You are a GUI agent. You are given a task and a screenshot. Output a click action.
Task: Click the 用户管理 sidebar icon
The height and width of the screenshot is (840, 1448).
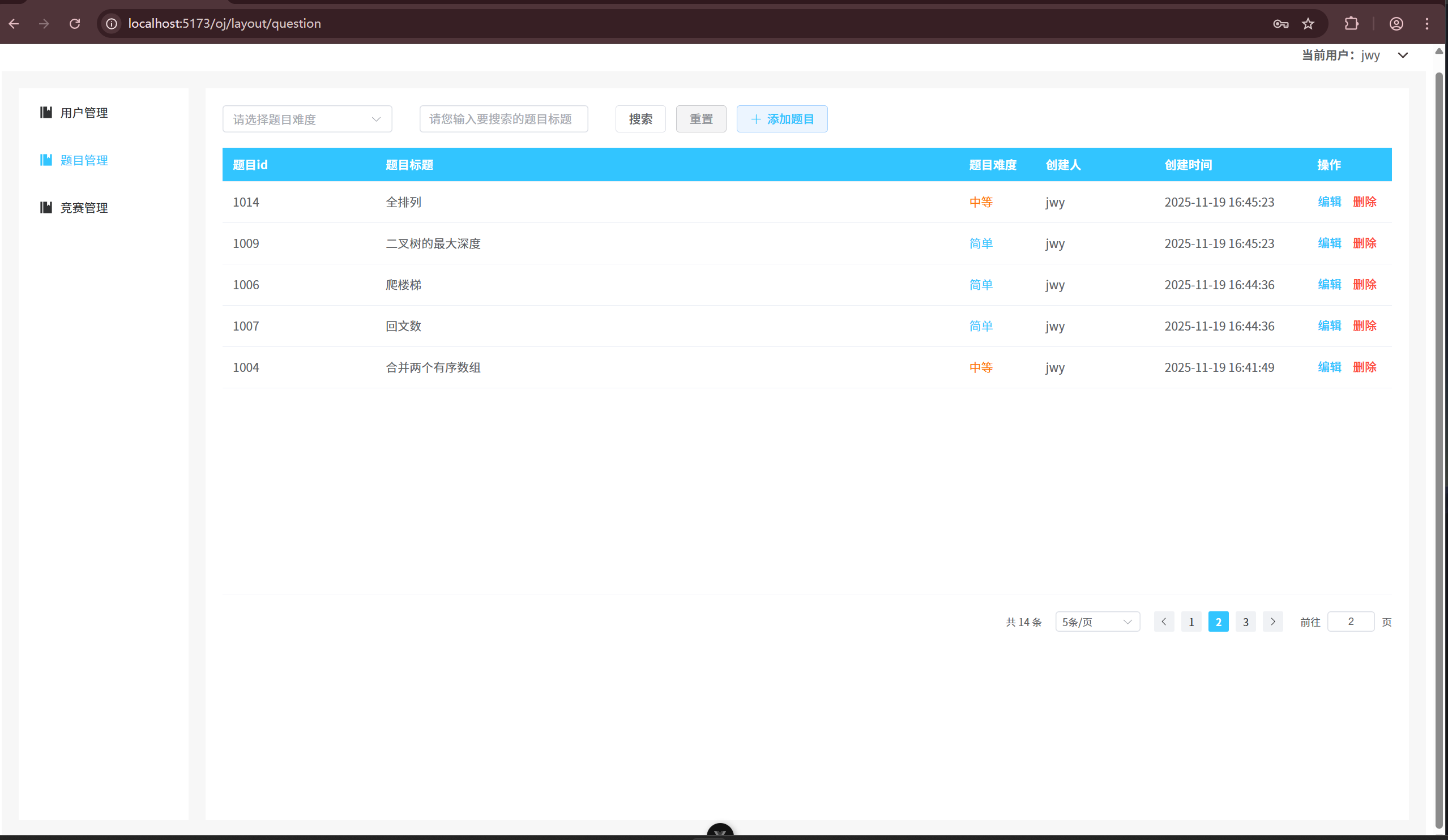46,113
